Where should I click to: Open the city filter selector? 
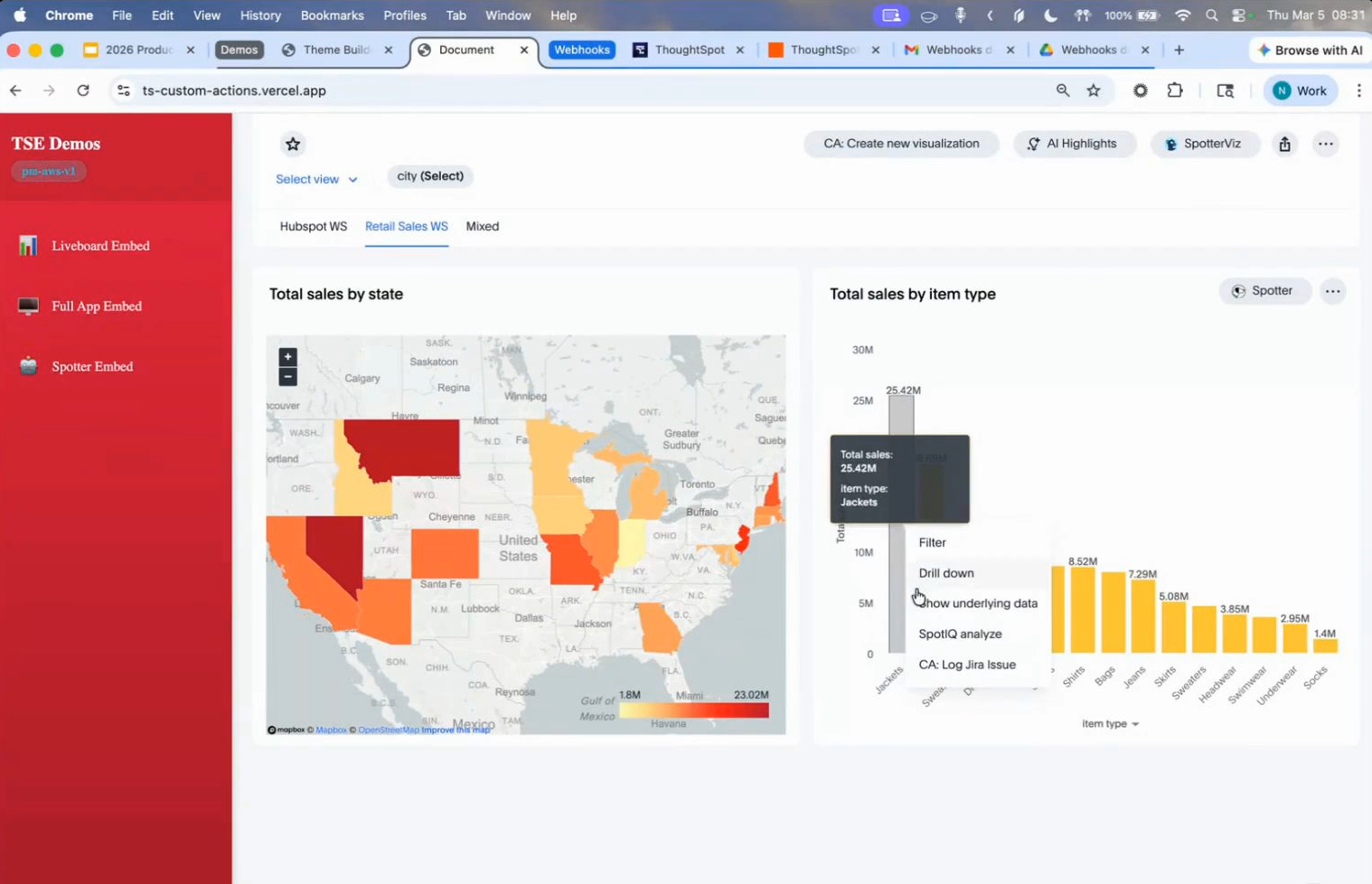point(430,176)
